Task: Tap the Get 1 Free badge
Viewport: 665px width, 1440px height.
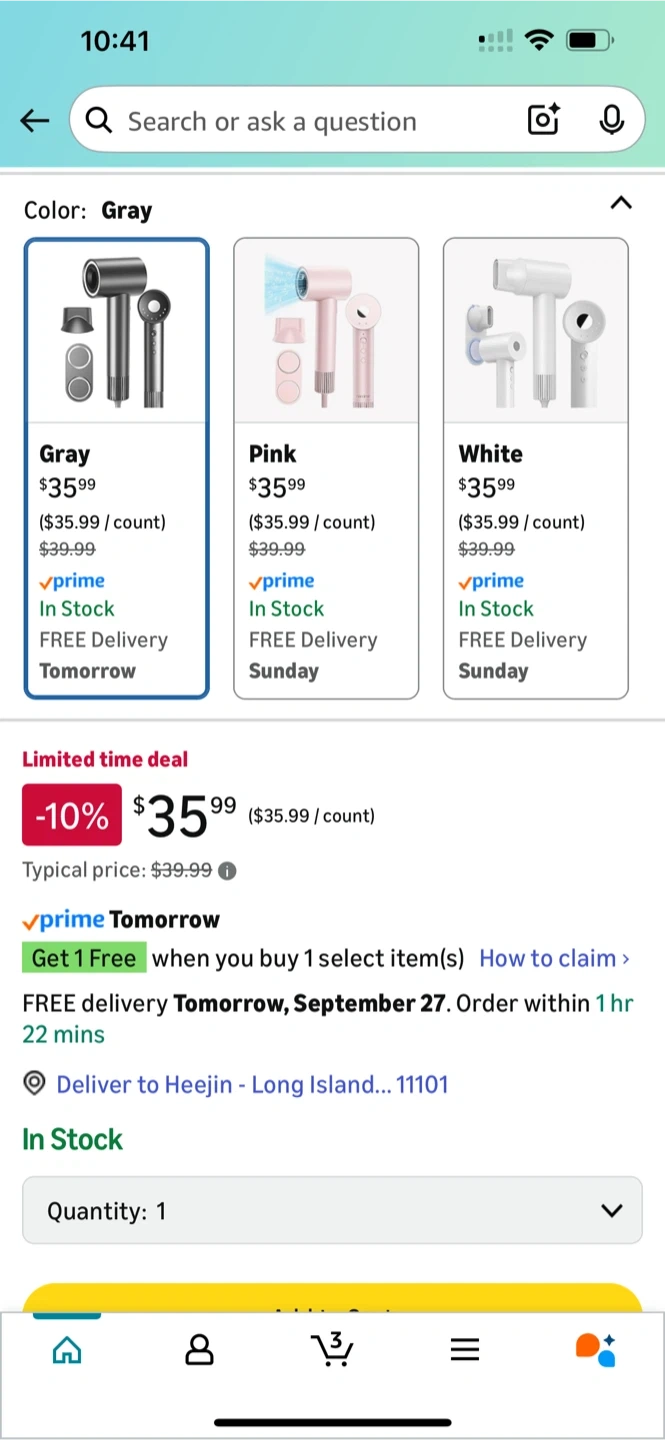Action: tap(84, 958)
